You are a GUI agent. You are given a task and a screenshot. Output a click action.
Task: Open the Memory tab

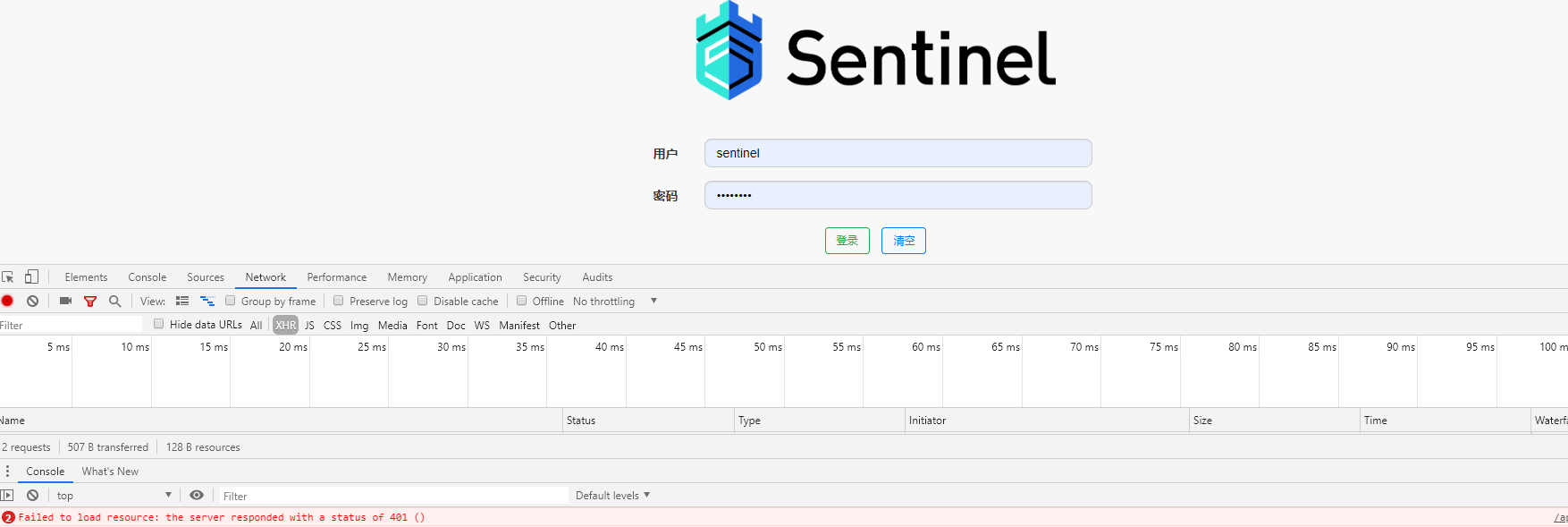(408, 277)
